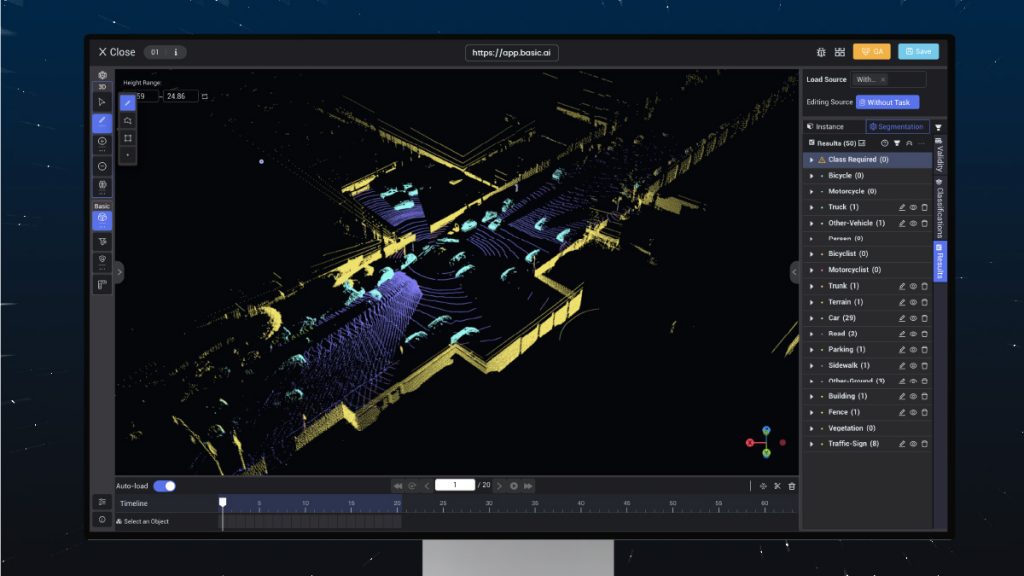
Task: Select the Polygon lasso tool in the flyout
Action: pos(128,120)
